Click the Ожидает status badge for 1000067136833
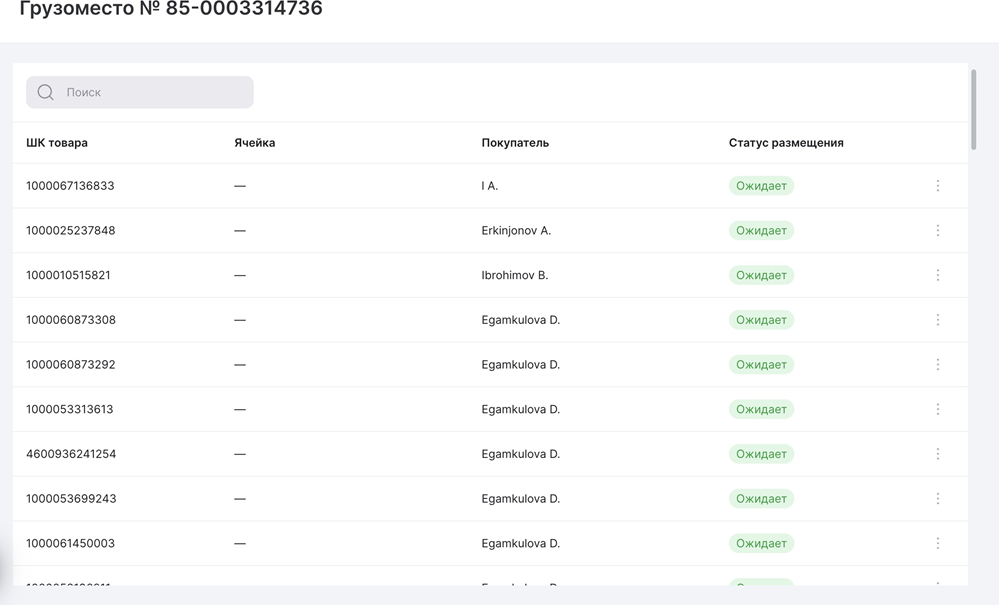 pyautogui.click(x=761, y=186)
